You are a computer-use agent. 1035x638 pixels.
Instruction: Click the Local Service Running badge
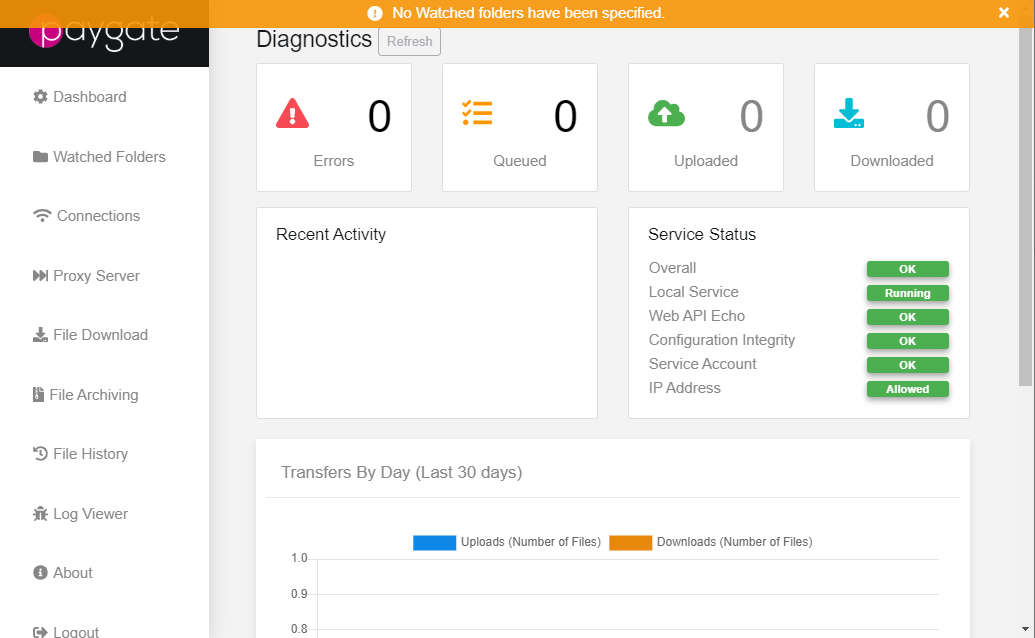pyautogui.click(x=908, y=293)
